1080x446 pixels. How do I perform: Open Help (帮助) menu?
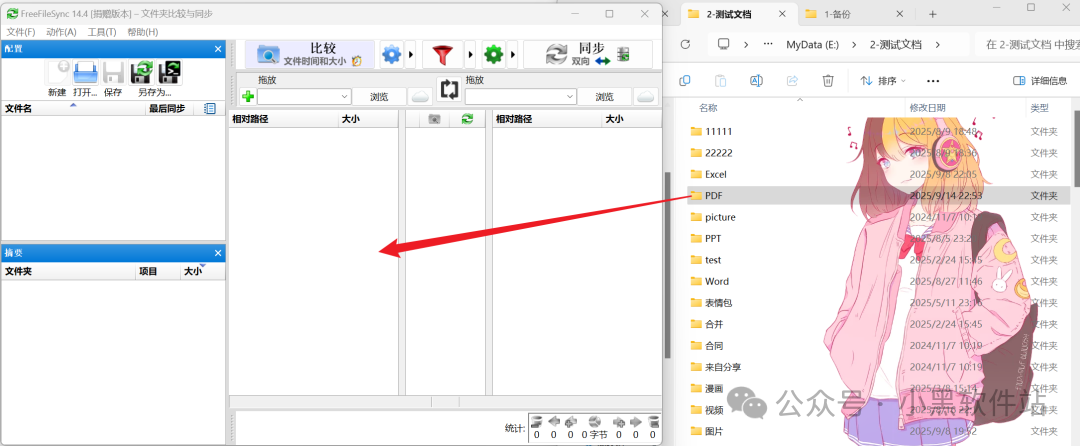pos(143,32)
